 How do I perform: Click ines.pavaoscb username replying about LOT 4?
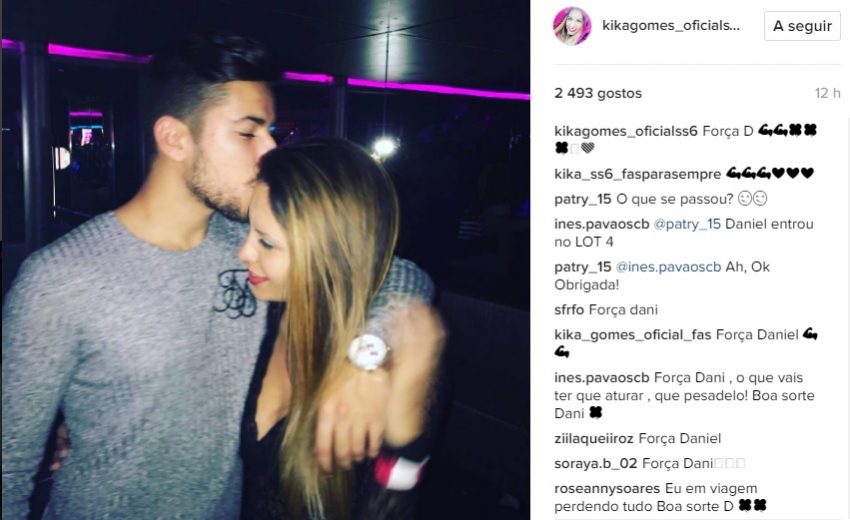602,224
